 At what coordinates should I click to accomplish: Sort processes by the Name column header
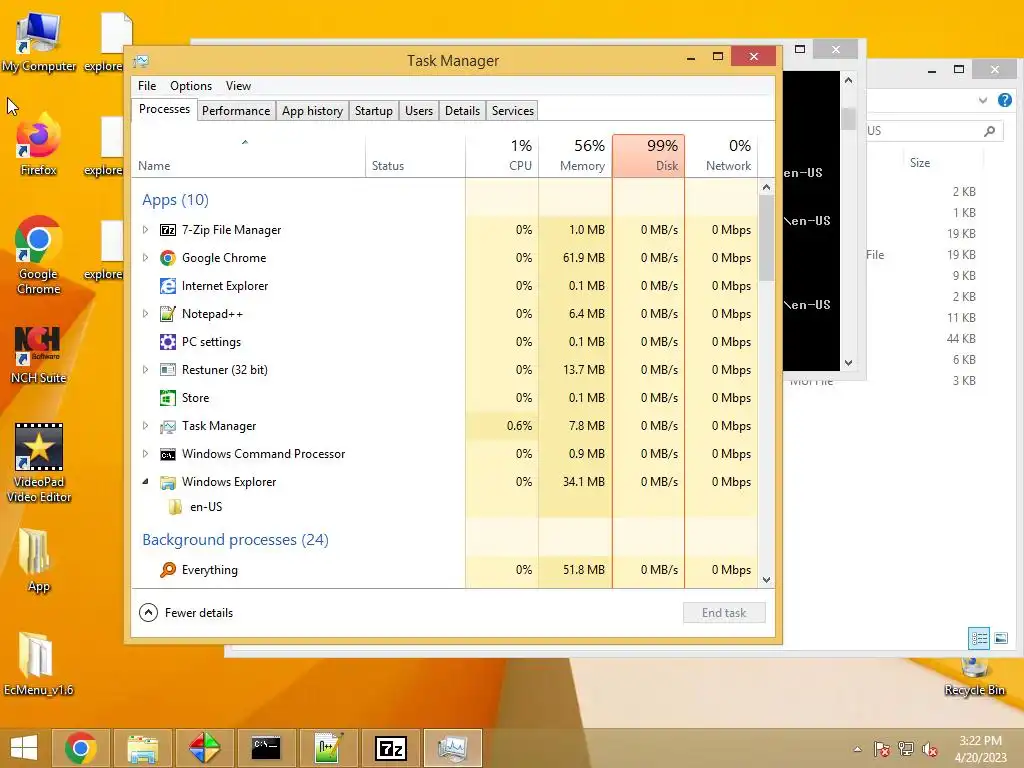tap(249, 155)
